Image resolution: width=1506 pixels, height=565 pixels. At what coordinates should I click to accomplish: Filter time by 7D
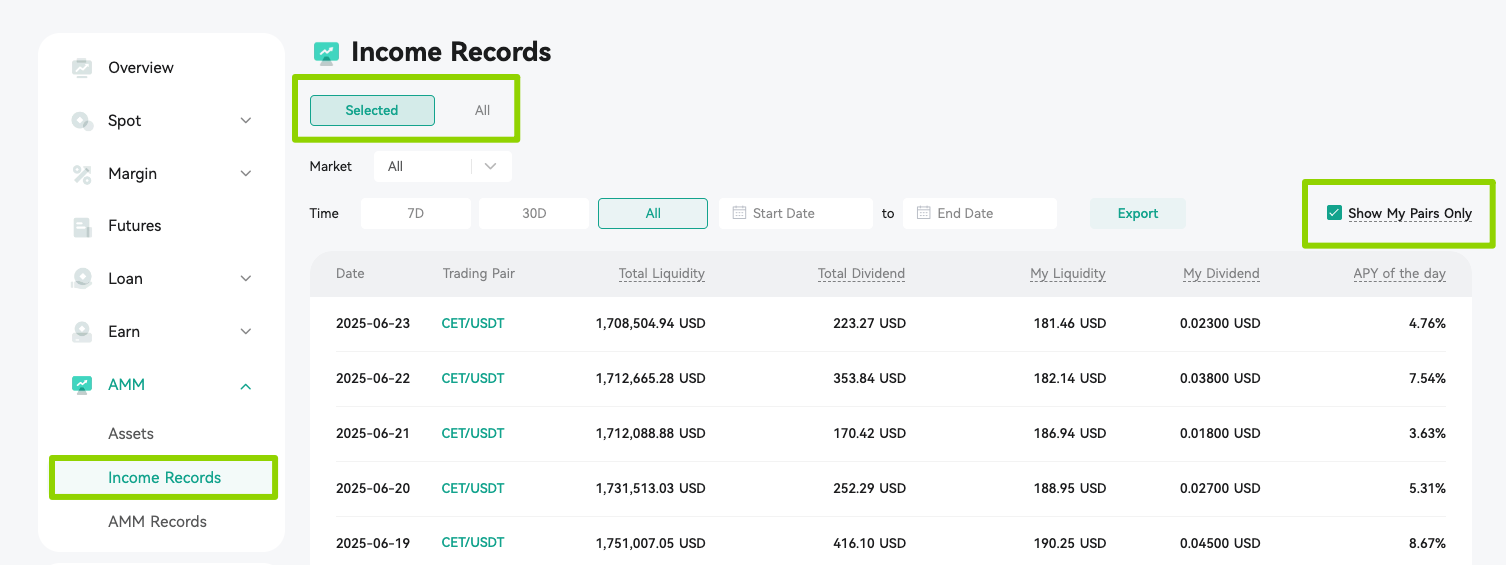[x=416, y=214]
